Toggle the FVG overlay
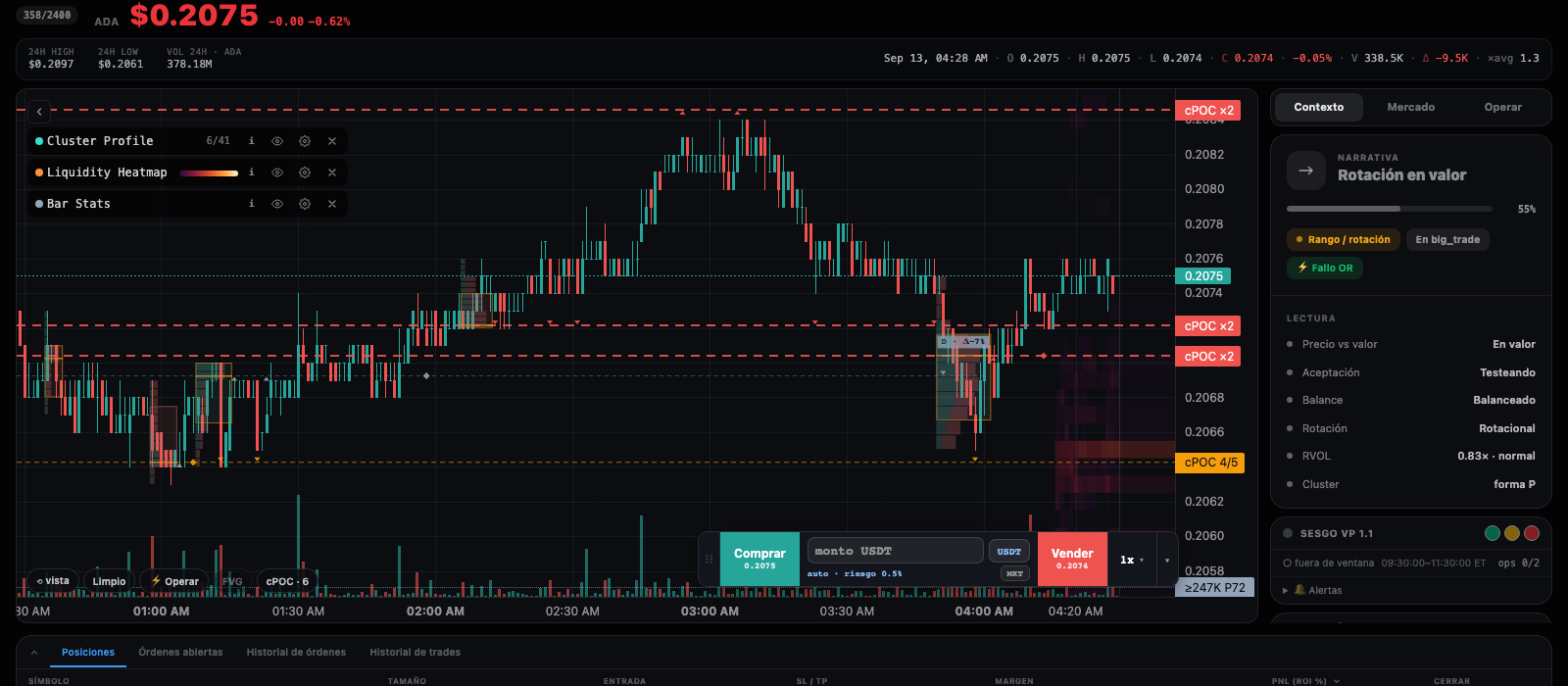This screenshot has height=686, width=1568. pos(232,581)
